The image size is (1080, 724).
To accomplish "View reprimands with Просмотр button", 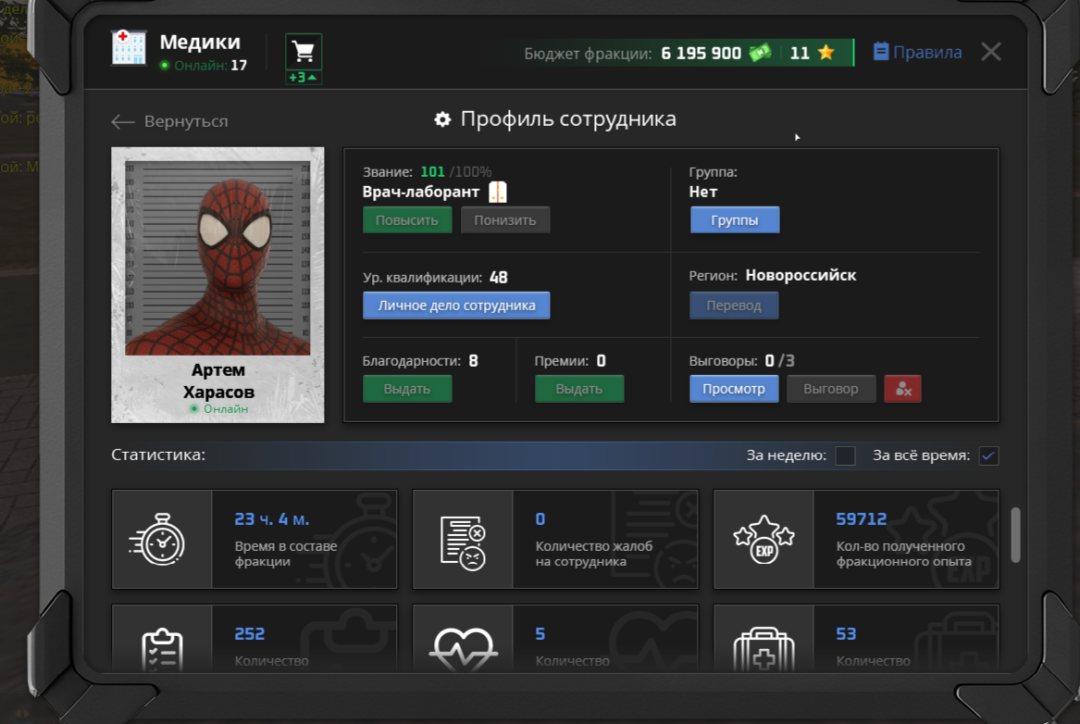I will pos(734,389).
